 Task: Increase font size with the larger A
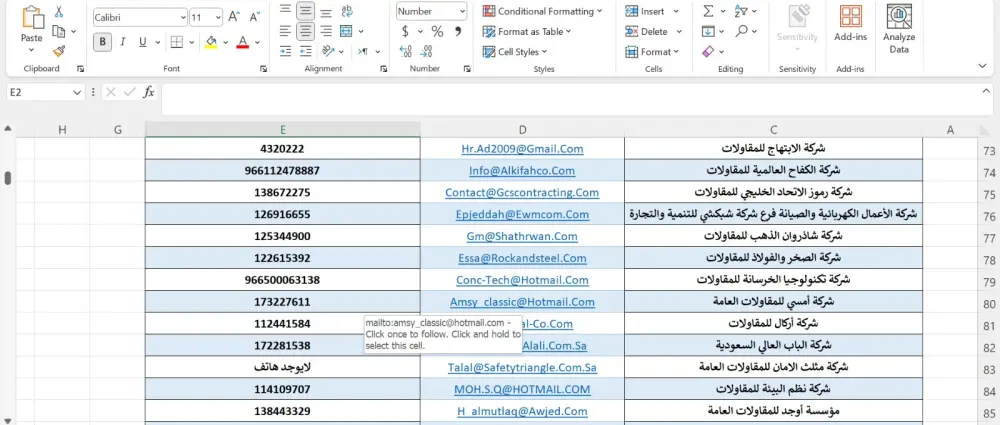click(234, 17)
